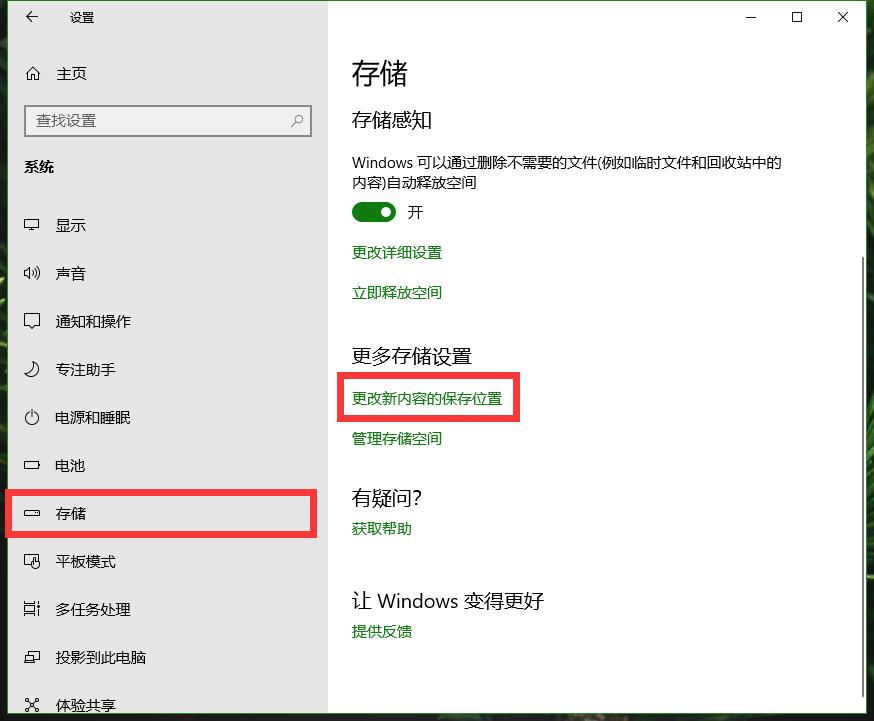This screenshot has height=721, width=874.
Task: Click the back arrow
Action: (30, 17)
